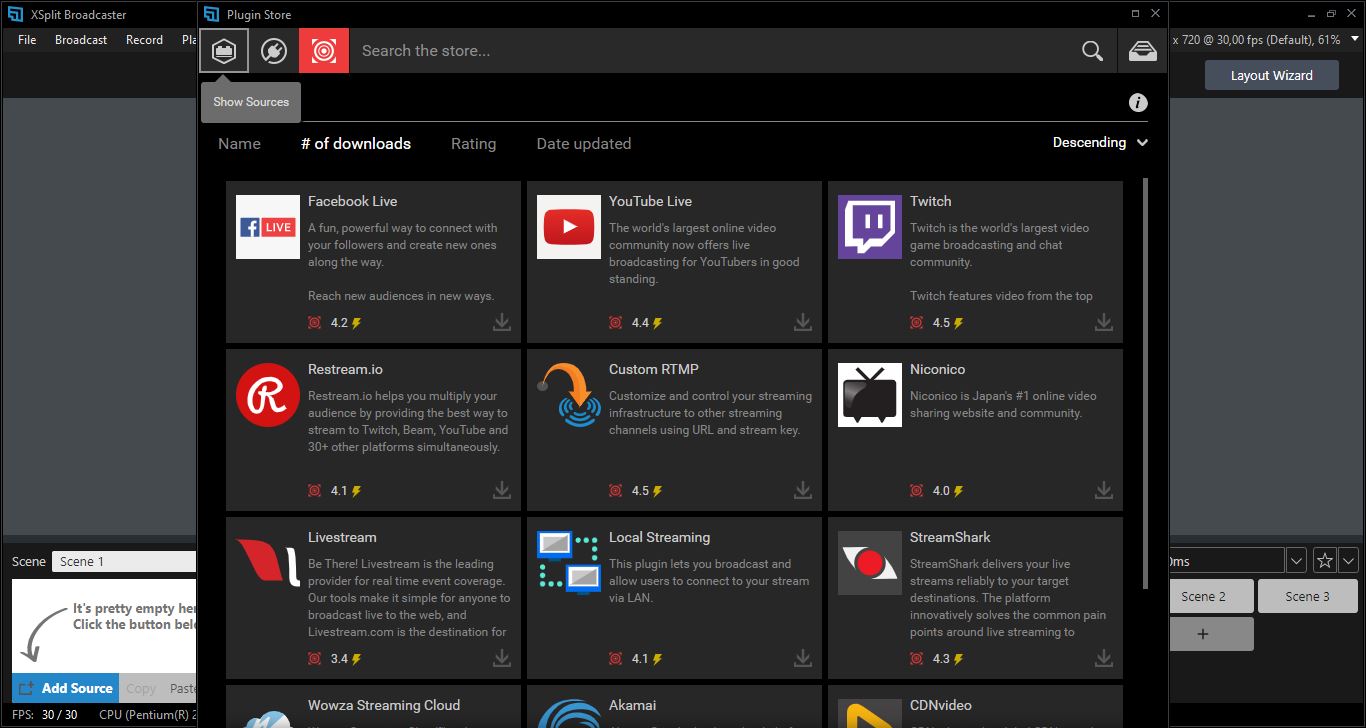Open the Broadcast menu

(x=81, y=40)
